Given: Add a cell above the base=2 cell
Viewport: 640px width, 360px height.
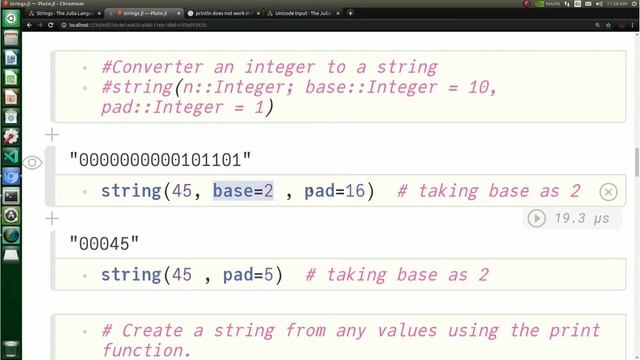Looking at the screenshot, I should point(52,134).
